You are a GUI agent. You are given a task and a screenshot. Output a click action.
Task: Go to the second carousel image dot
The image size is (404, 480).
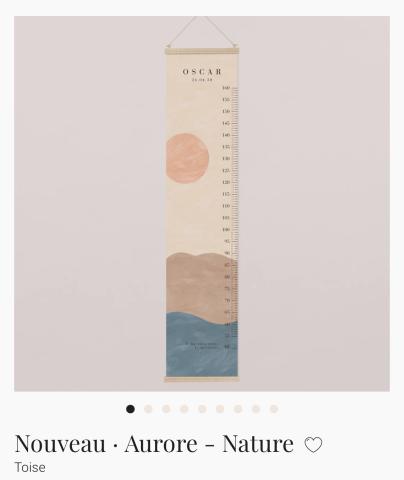click(148, 409)
